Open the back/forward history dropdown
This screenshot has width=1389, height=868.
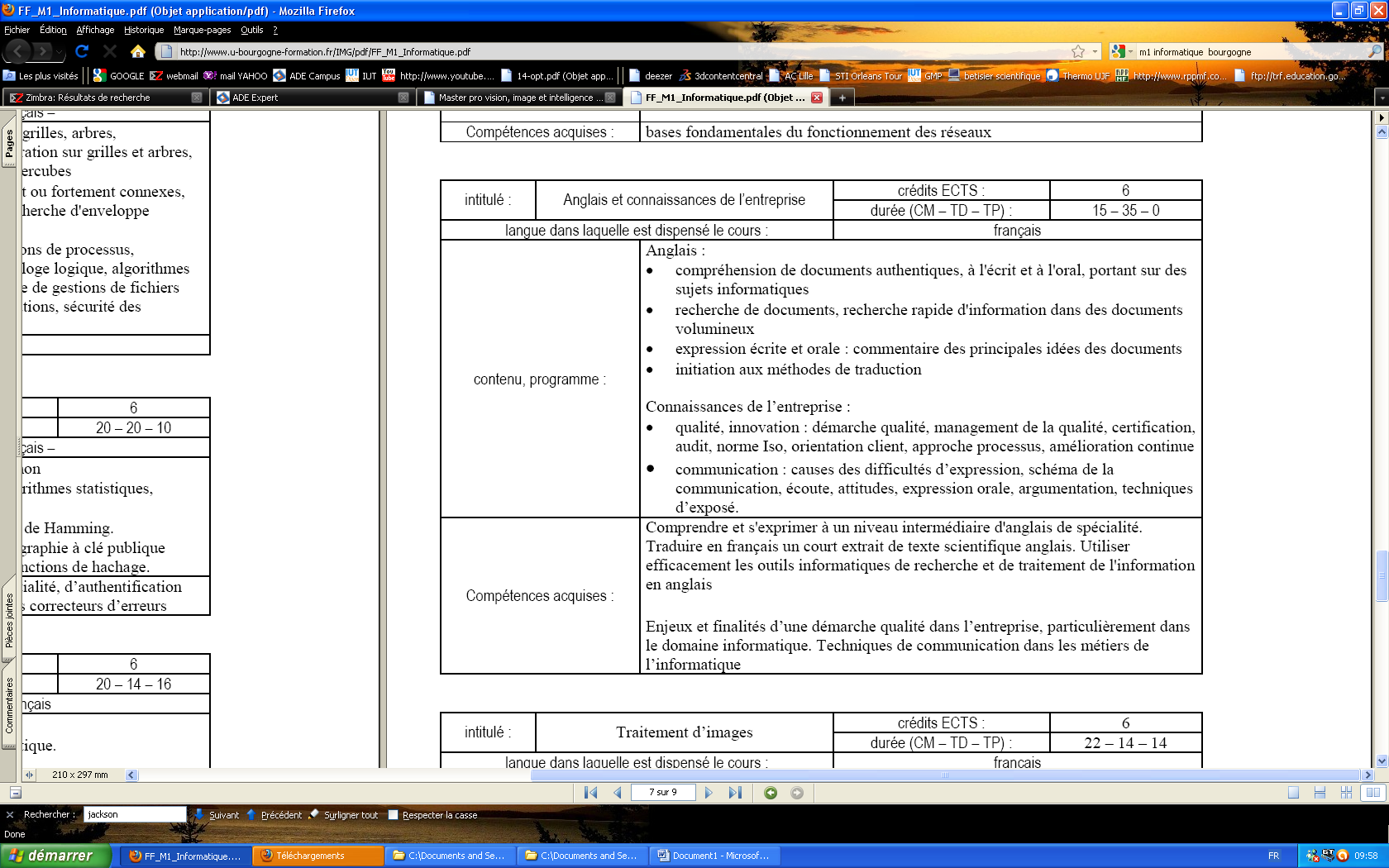click(x=59, y=53)
